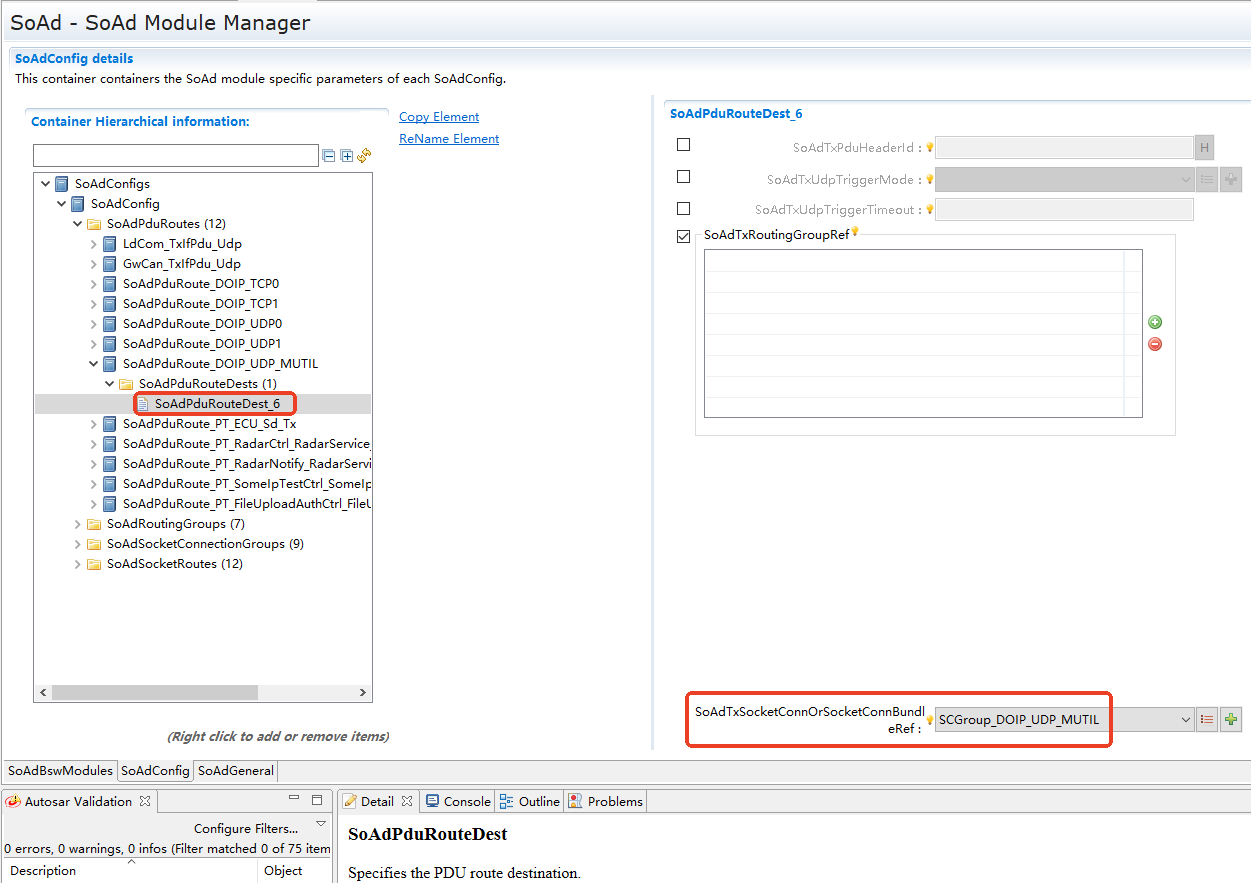The width and height of the screenshot is (1251, 883).
Task: Click the expand-all tree icon
Action: click(347, 156)
